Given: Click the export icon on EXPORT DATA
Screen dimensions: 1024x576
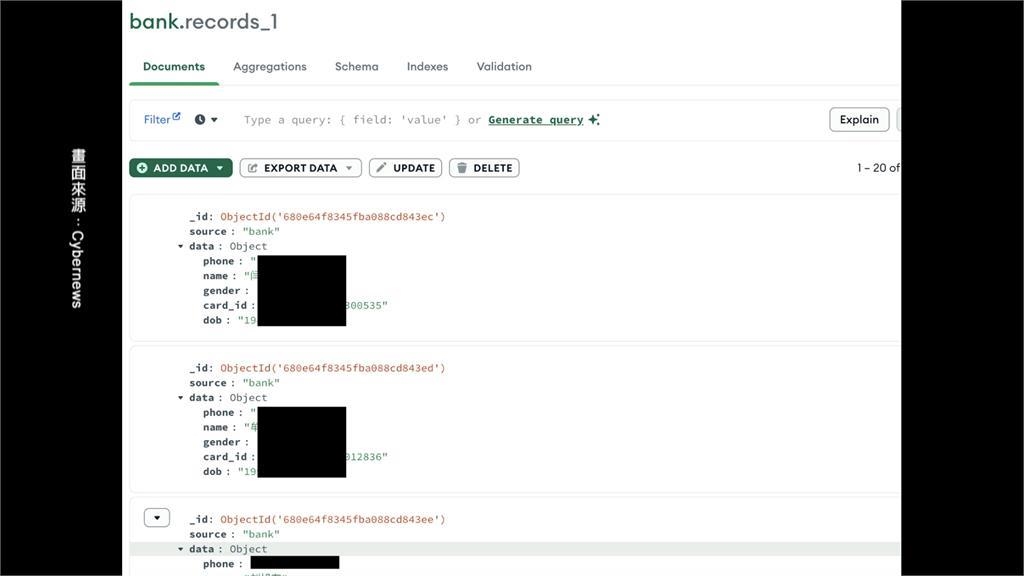Looking at the screenshot, I should [x=252, y=168].
